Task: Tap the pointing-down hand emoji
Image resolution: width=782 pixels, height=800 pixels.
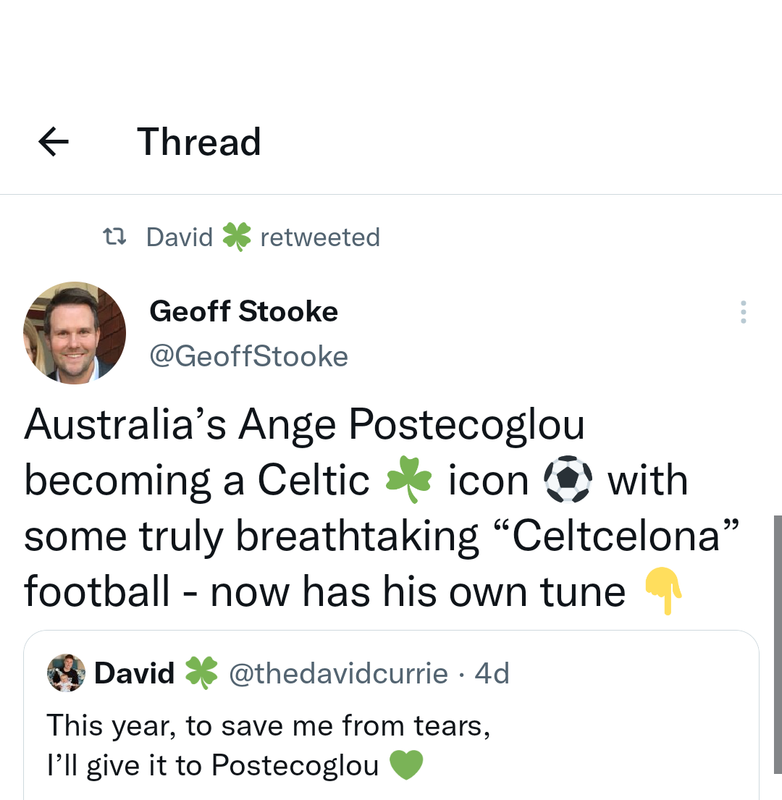Action: tap(663, 591)
